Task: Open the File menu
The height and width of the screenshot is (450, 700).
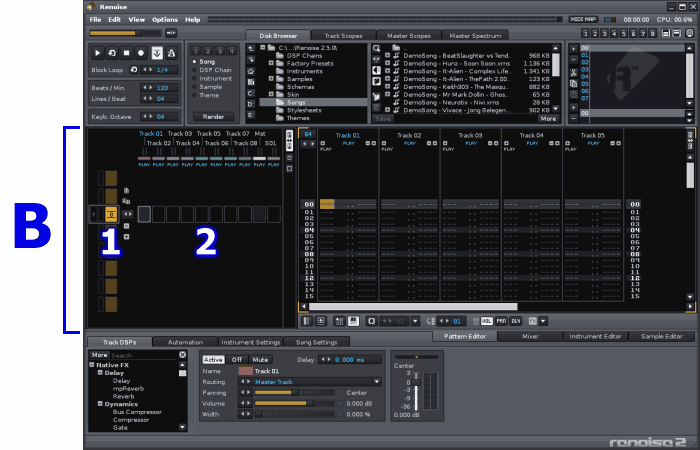Action: (95, 20)
